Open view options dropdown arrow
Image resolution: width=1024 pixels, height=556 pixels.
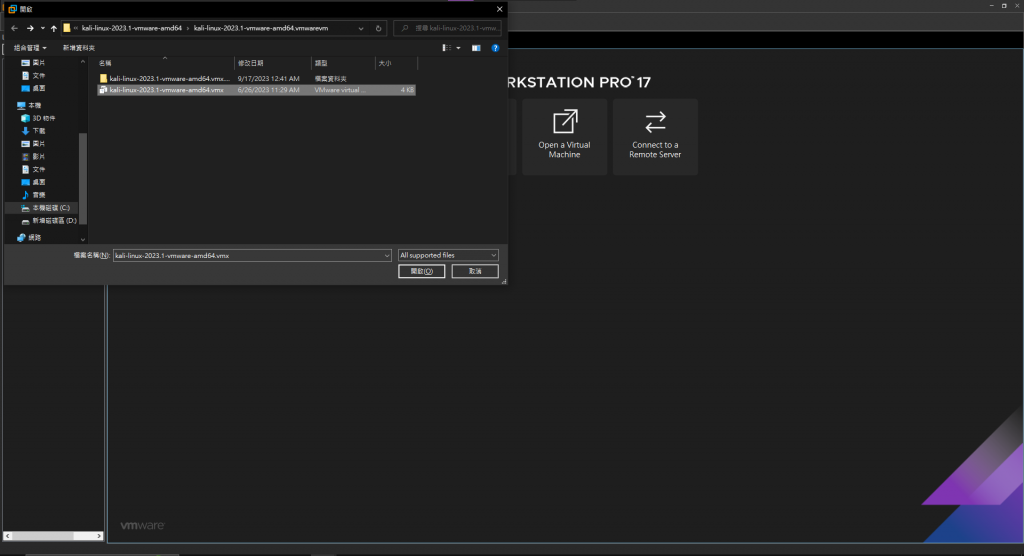(458, 48)
